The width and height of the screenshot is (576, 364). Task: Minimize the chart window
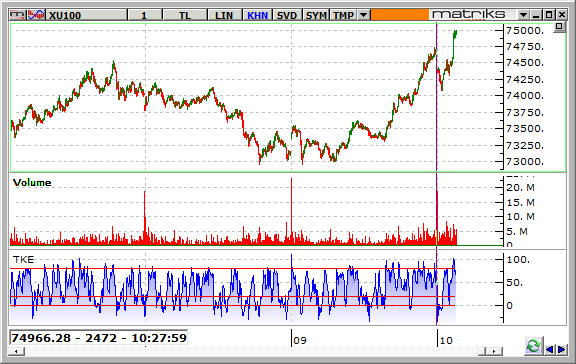(536, 15)
